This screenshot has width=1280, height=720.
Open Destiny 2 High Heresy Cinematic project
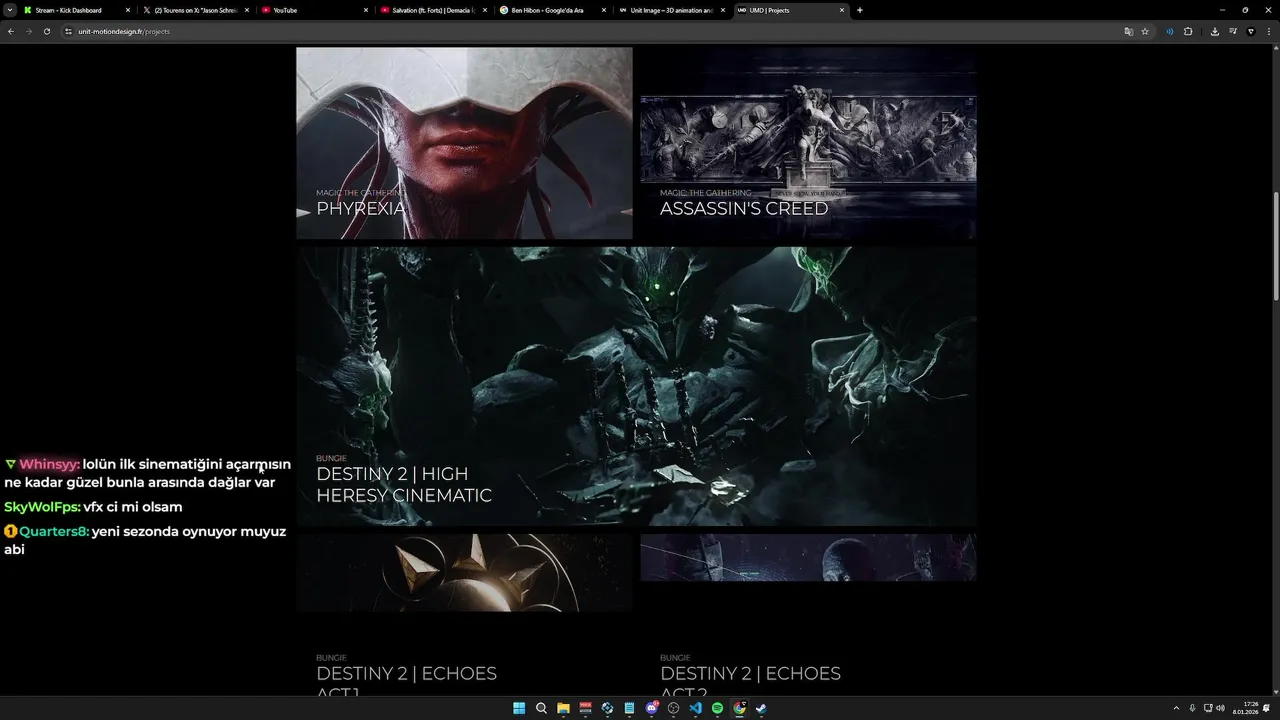(636, 386)
